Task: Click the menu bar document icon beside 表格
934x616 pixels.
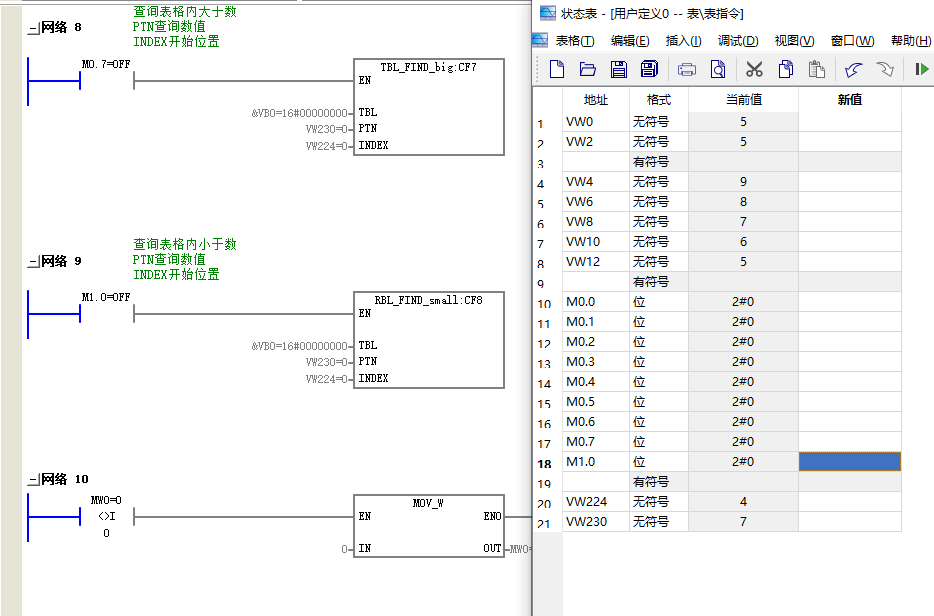Action: 540,40
